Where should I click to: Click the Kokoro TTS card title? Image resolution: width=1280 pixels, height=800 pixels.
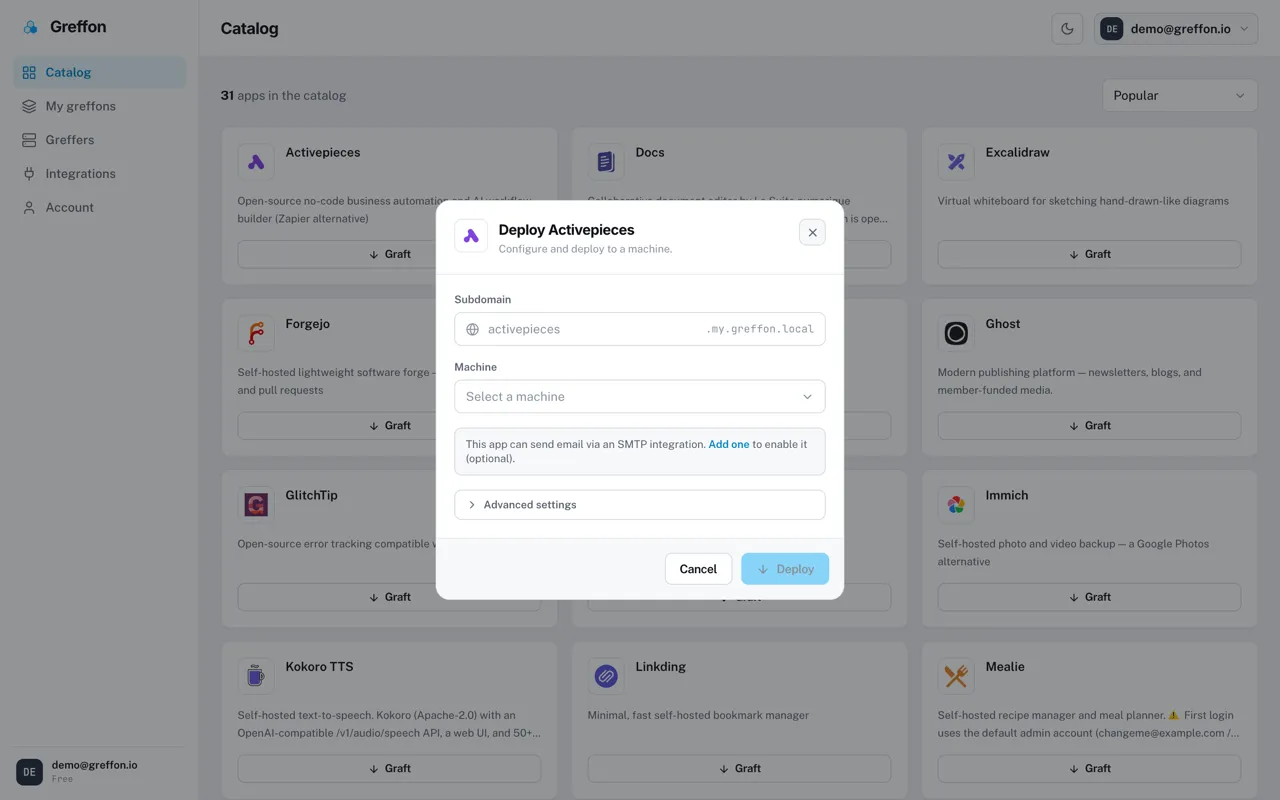[x=319, y=667]
